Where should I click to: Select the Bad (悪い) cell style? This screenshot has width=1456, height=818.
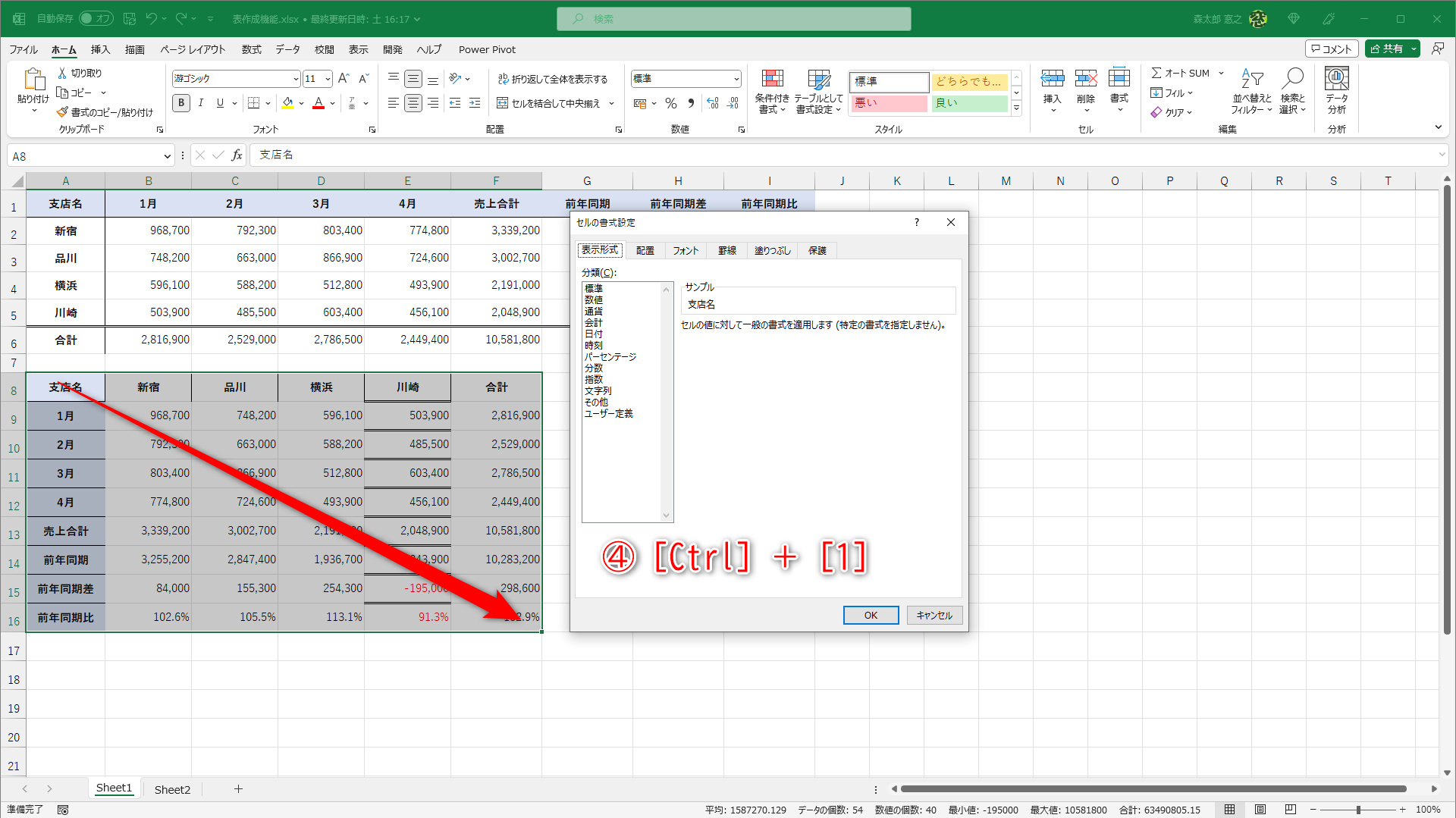point(890,103)
